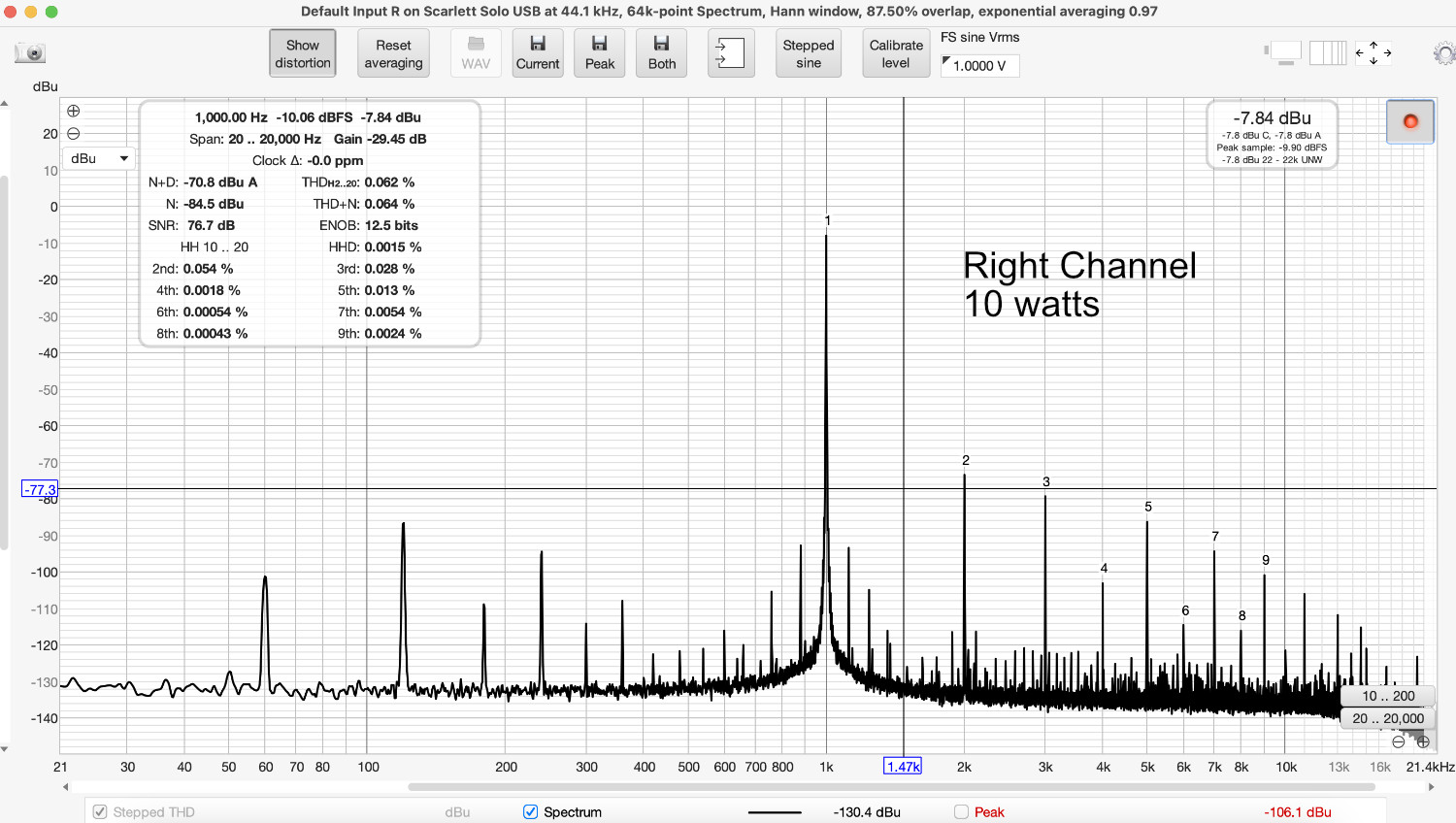This screenshot has height=823, width=1456.
Task: Select the 20 .. 20,000 range preset
Action: point(1390,718)
